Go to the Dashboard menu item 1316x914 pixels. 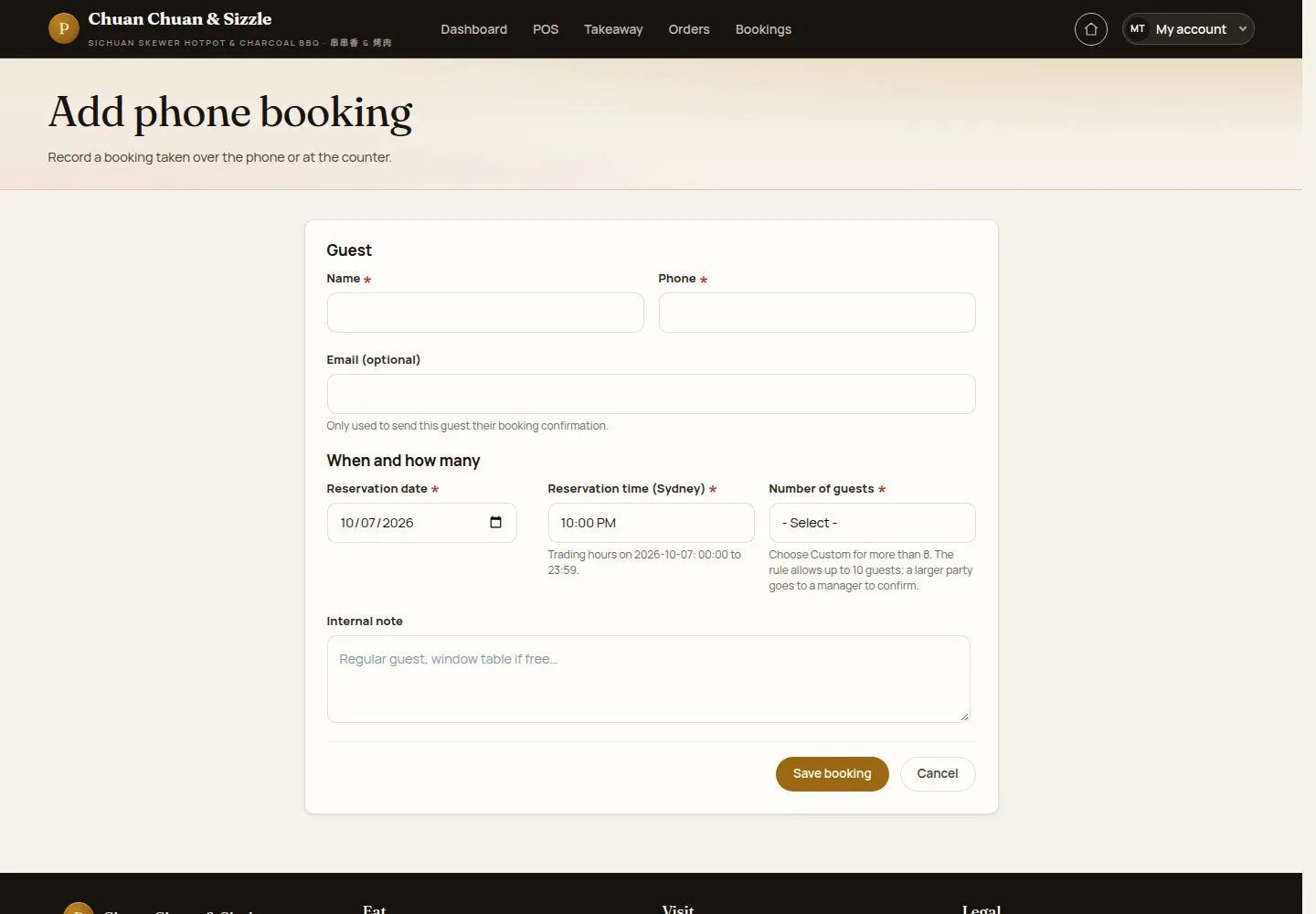coord(473,29)
